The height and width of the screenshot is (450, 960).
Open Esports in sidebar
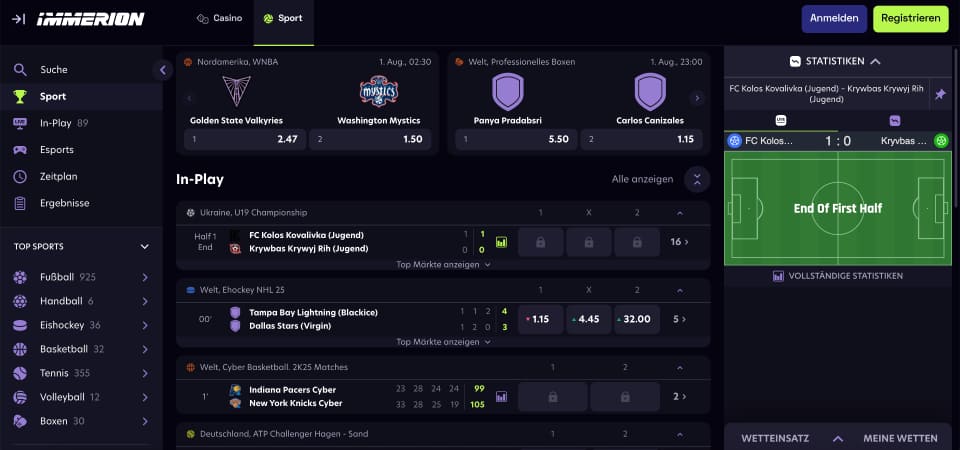point(81,149)
